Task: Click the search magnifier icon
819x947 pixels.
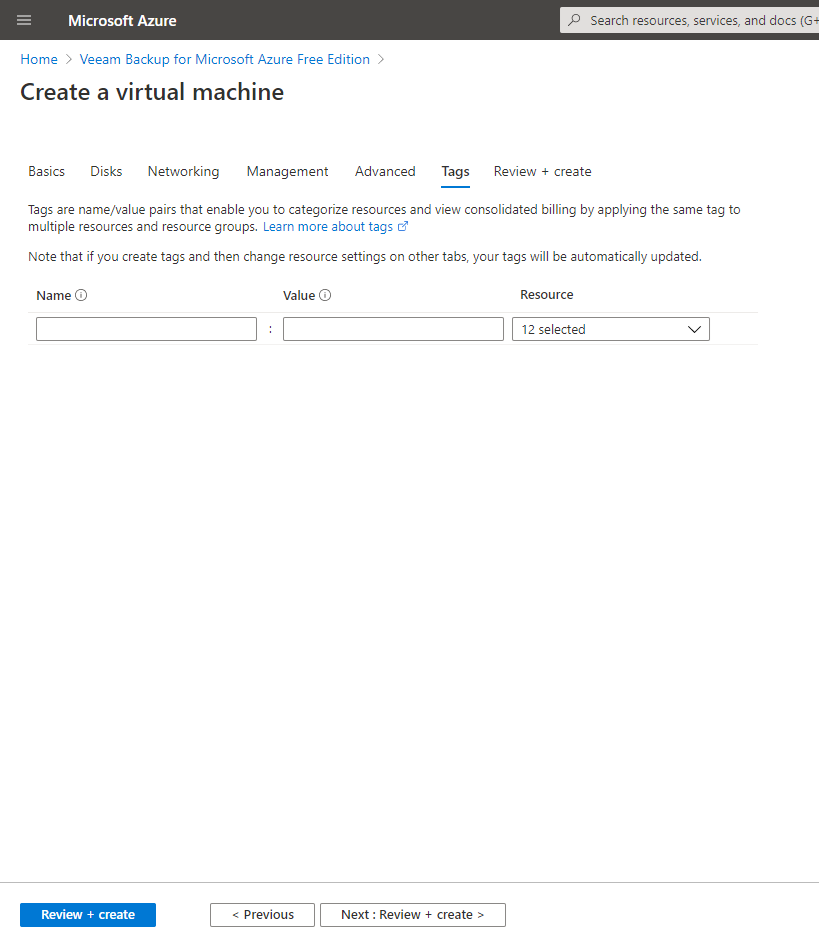Action: 574,20
